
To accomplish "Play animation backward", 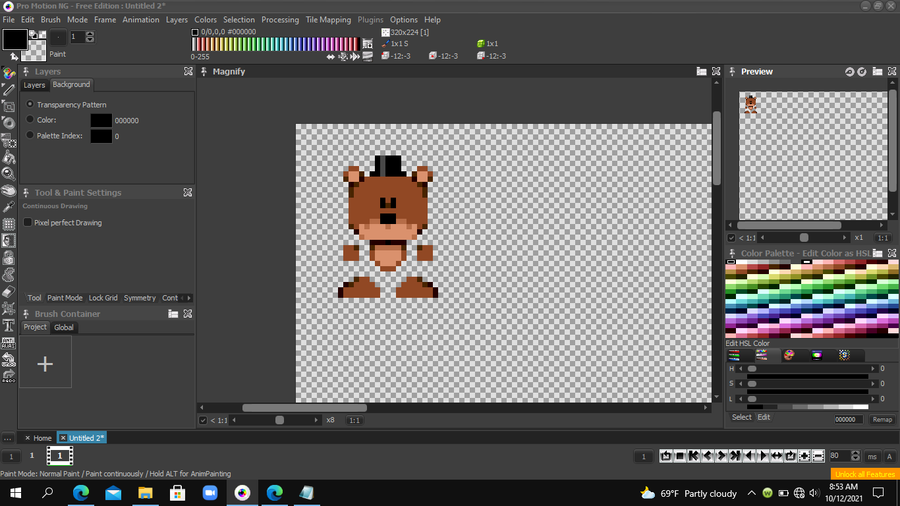I will [x=749, y=456].
